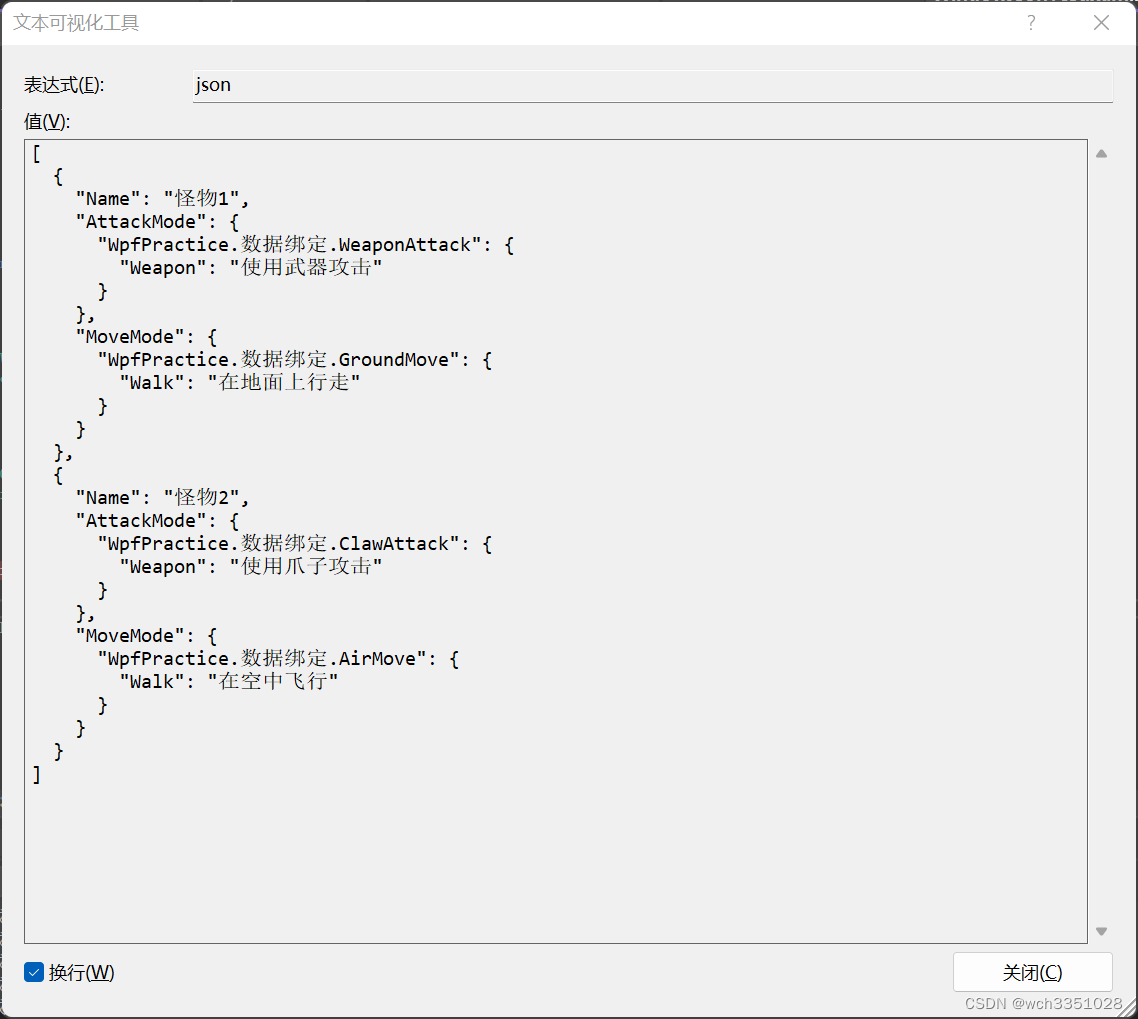Click the dialog title bar text 文本可视化工具
The width and height of the screenshot is (1138, 1019).
75,22
